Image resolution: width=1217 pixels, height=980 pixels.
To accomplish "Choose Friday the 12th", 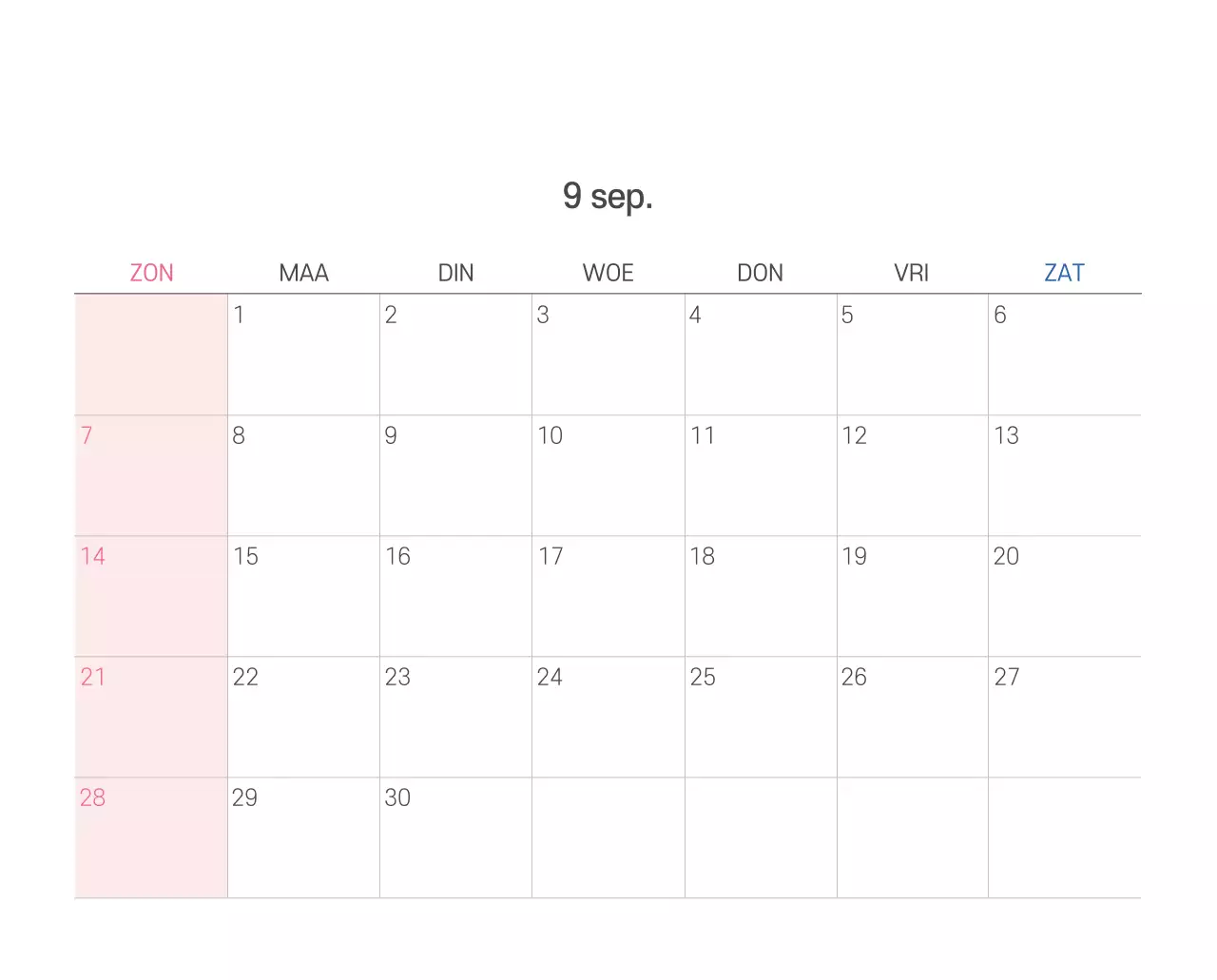I will click(913, 475).
